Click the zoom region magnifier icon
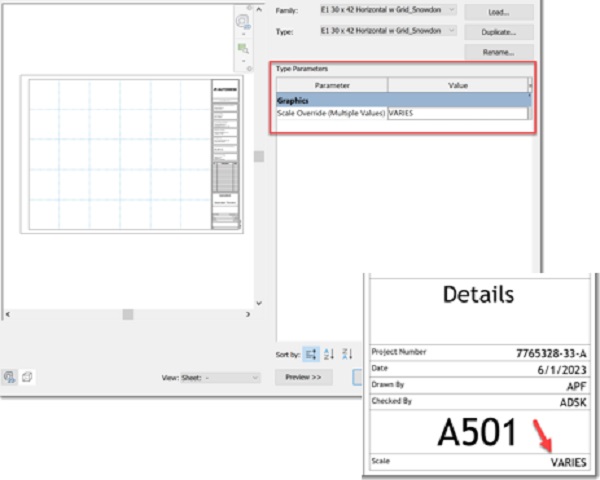Screen dimensions: 600x480 coord(242,47)
